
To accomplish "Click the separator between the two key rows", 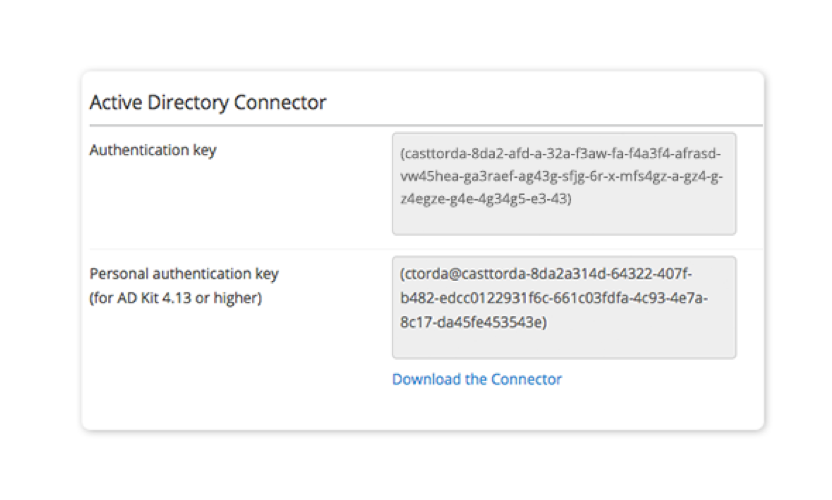I will point(425,248).
